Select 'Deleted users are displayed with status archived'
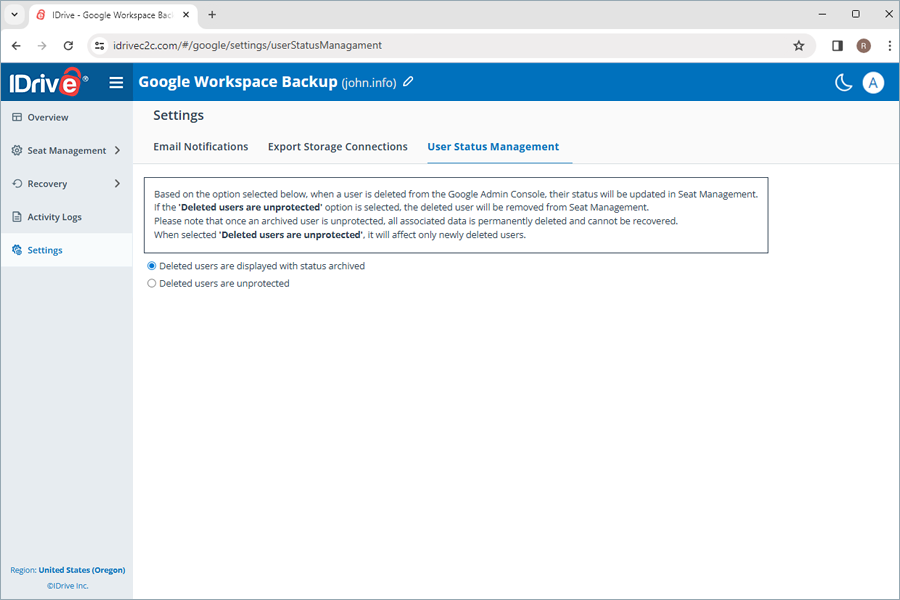 pyautogui.click(x=151, y=265)
